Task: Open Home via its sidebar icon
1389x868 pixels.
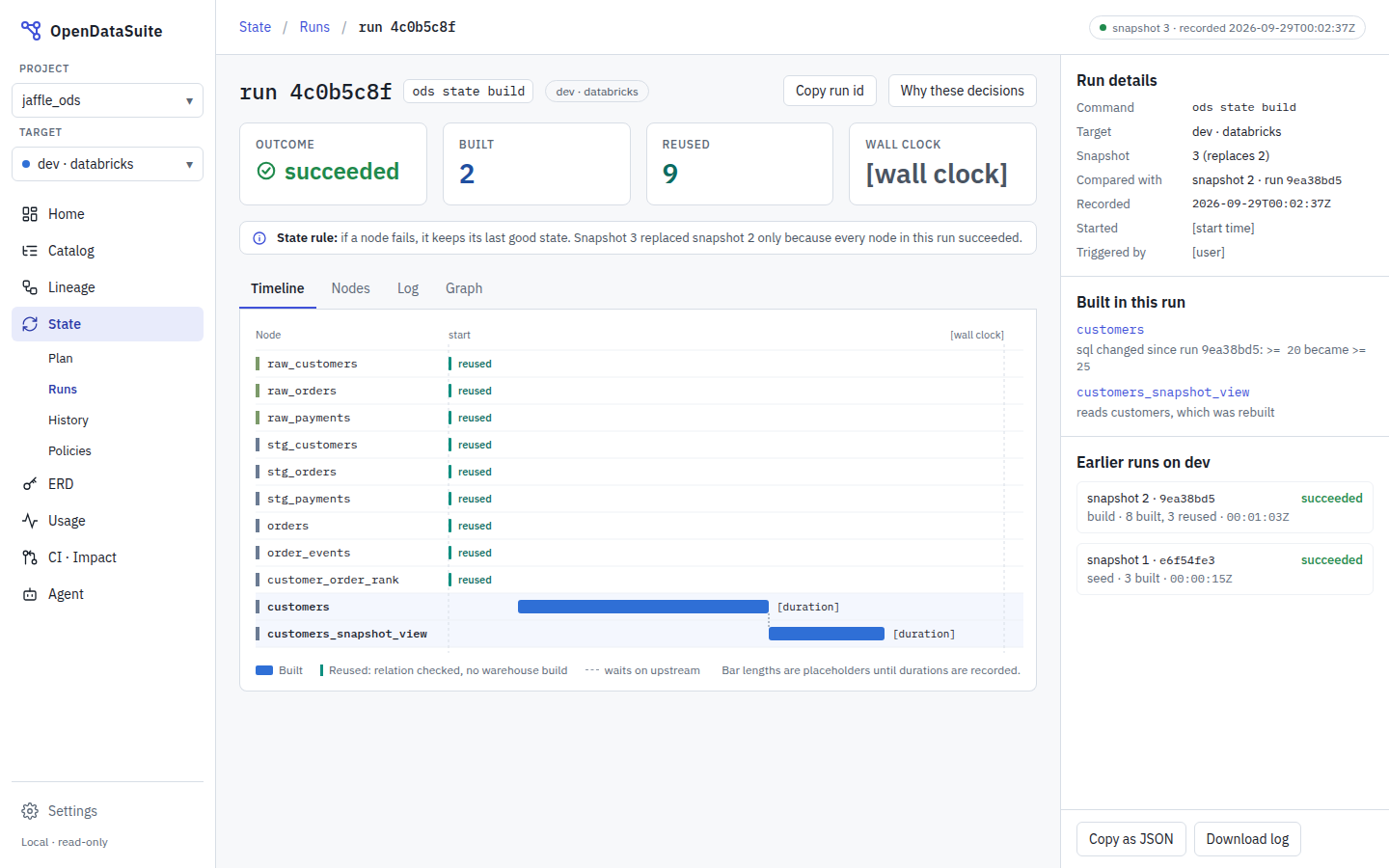Action: pos(30,214)
